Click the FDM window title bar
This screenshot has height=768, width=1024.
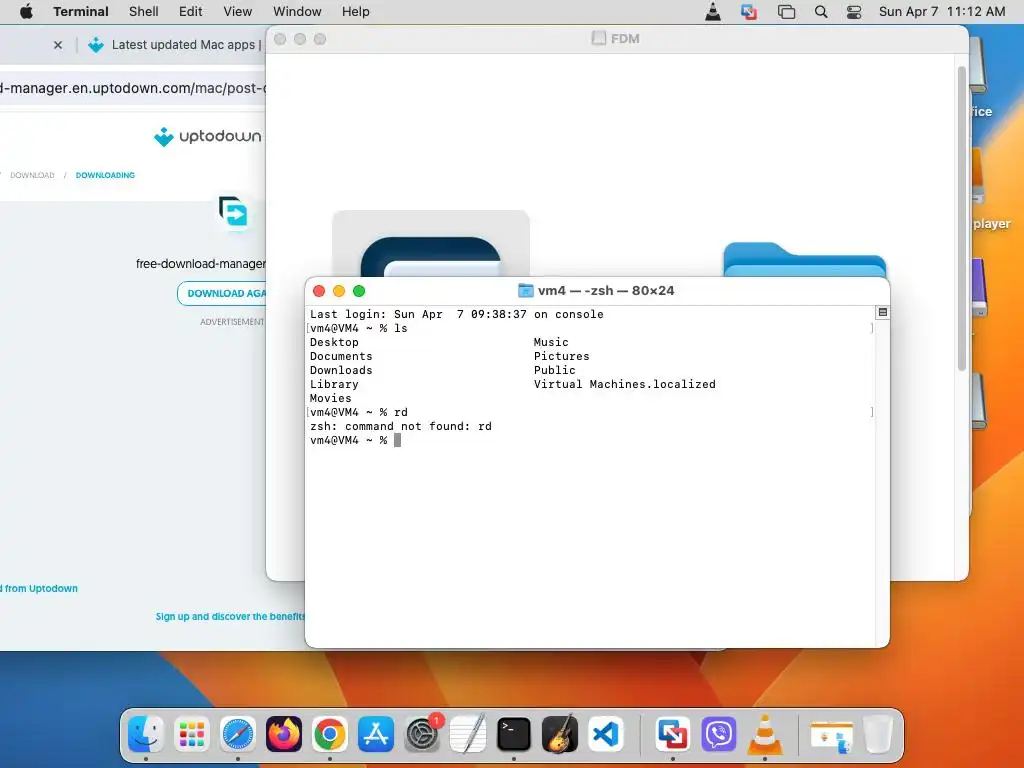616,39
